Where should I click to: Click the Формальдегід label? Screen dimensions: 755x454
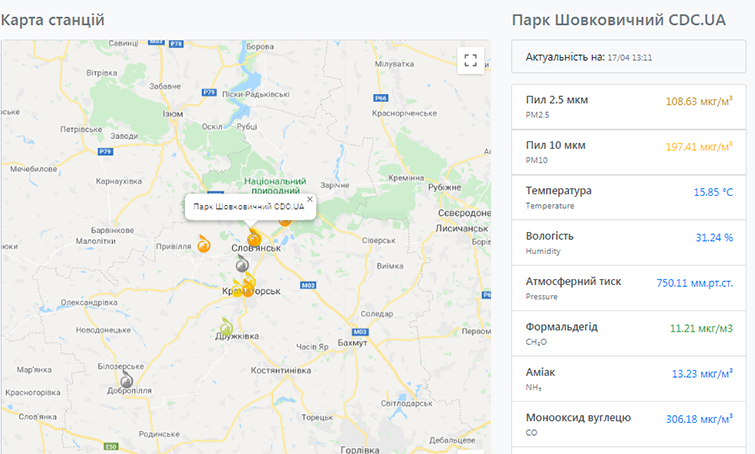(x=561, y=327)
